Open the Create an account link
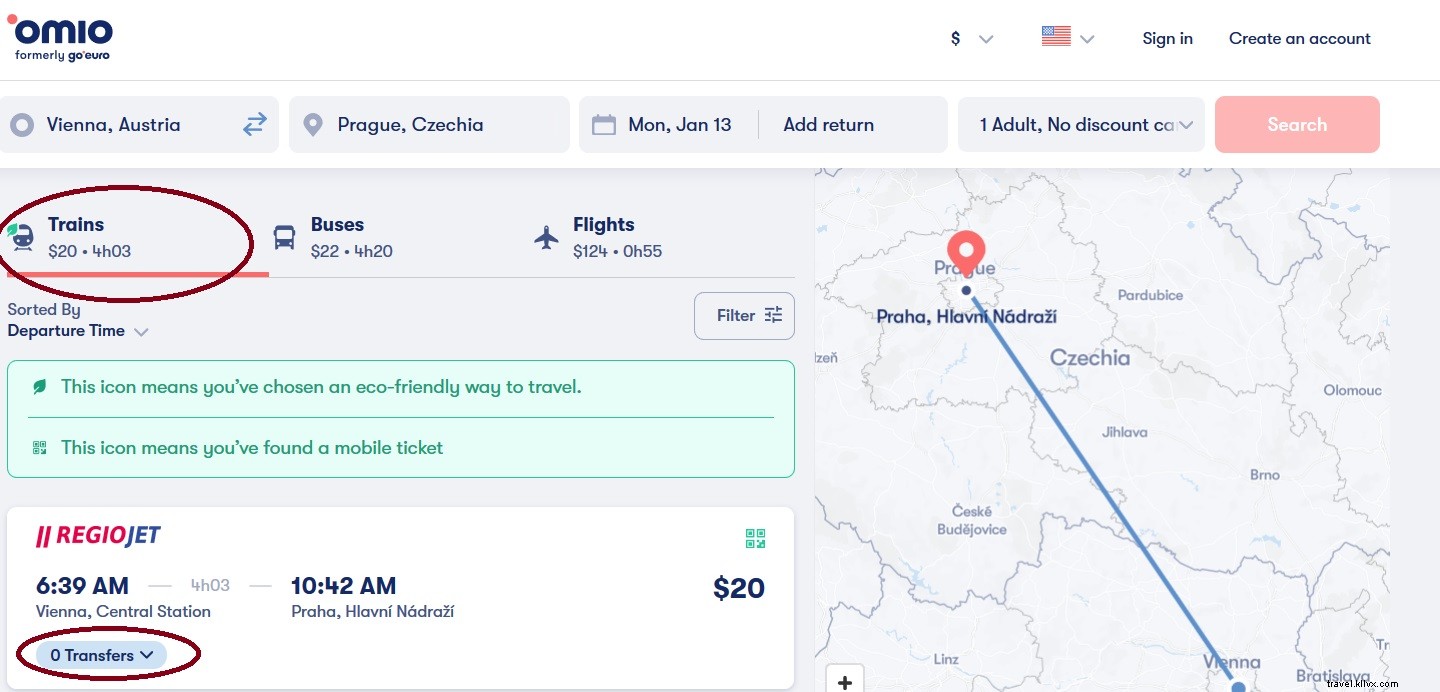The height and width of the screenshot is (692, 1440). tap(1299, 38)
